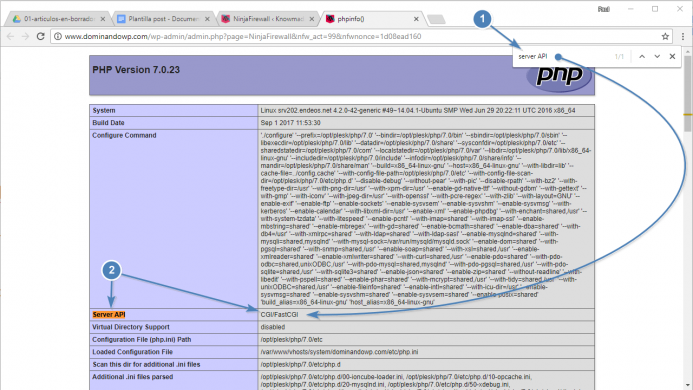The width and height of the screenshot is (693, 390).
Task: Open the NinjaFirewall tab
Action: click(x=266, y=19)
